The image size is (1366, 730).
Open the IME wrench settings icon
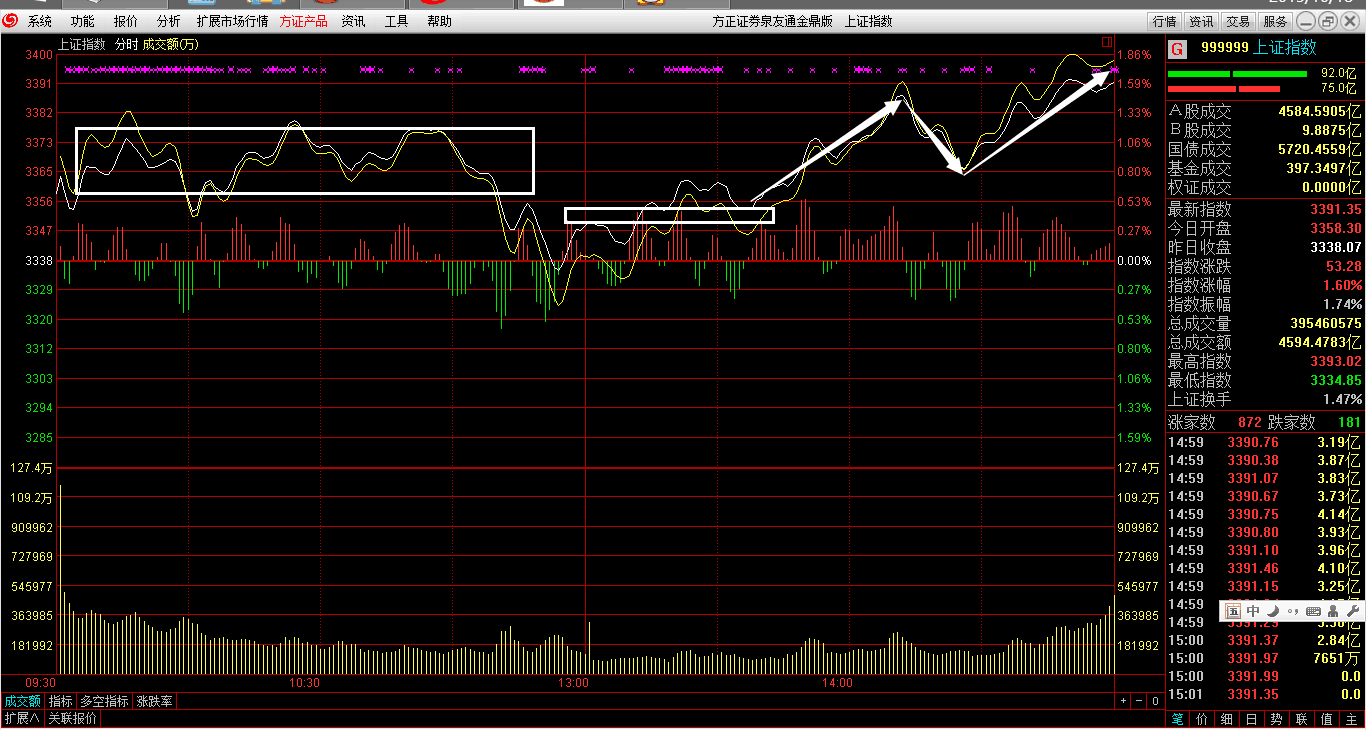coord(1353,611)
